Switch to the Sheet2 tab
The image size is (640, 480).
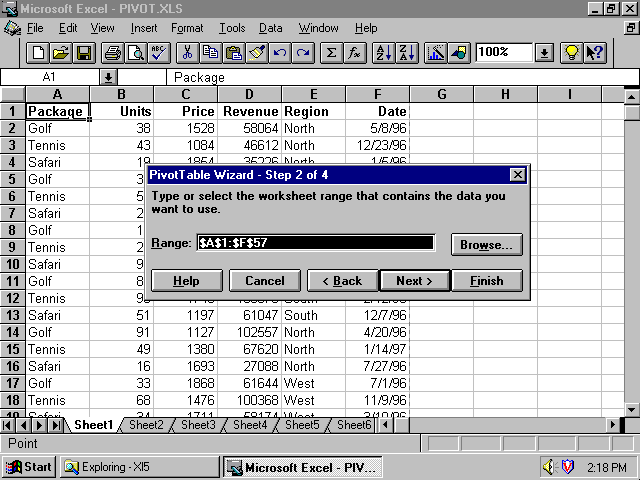[x=146, y=425]
